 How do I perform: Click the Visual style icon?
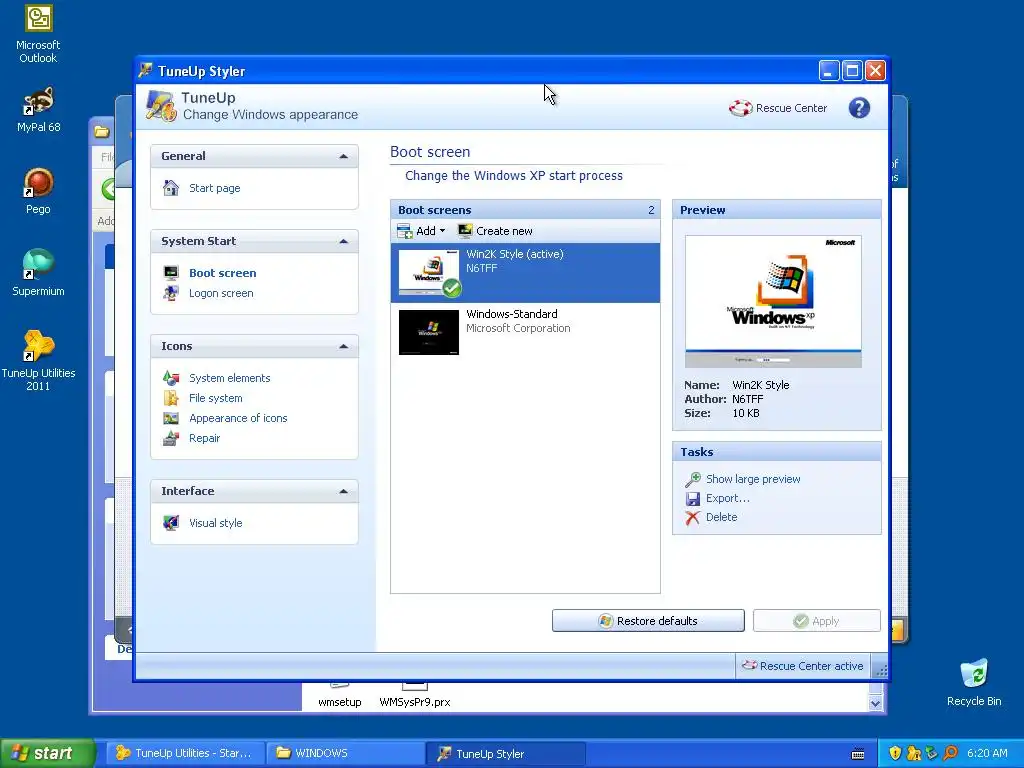[171, 523]
